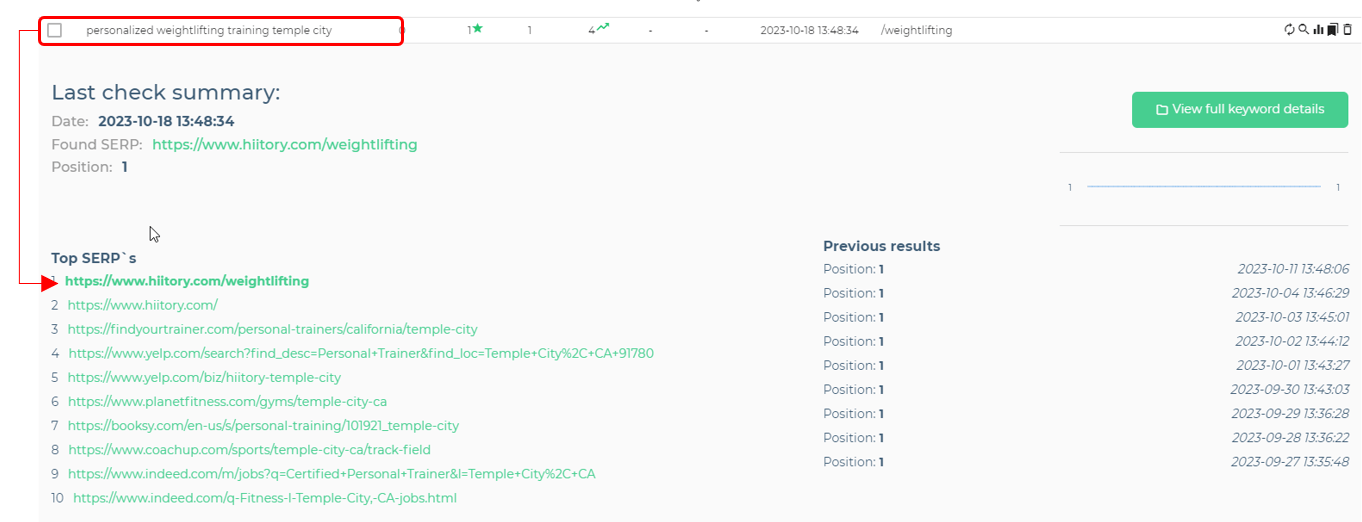Open the booksy.com personal-training link

(263, 426)
